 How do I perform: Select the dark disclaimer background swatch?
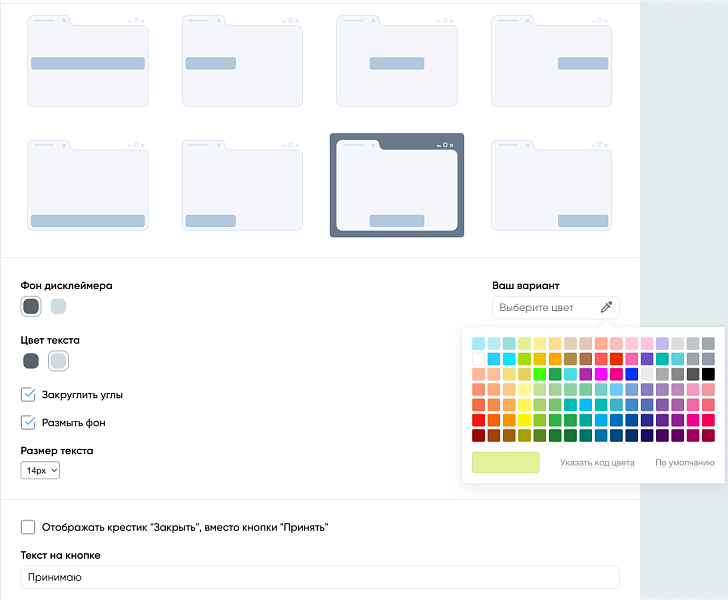[x=31, y=307]
